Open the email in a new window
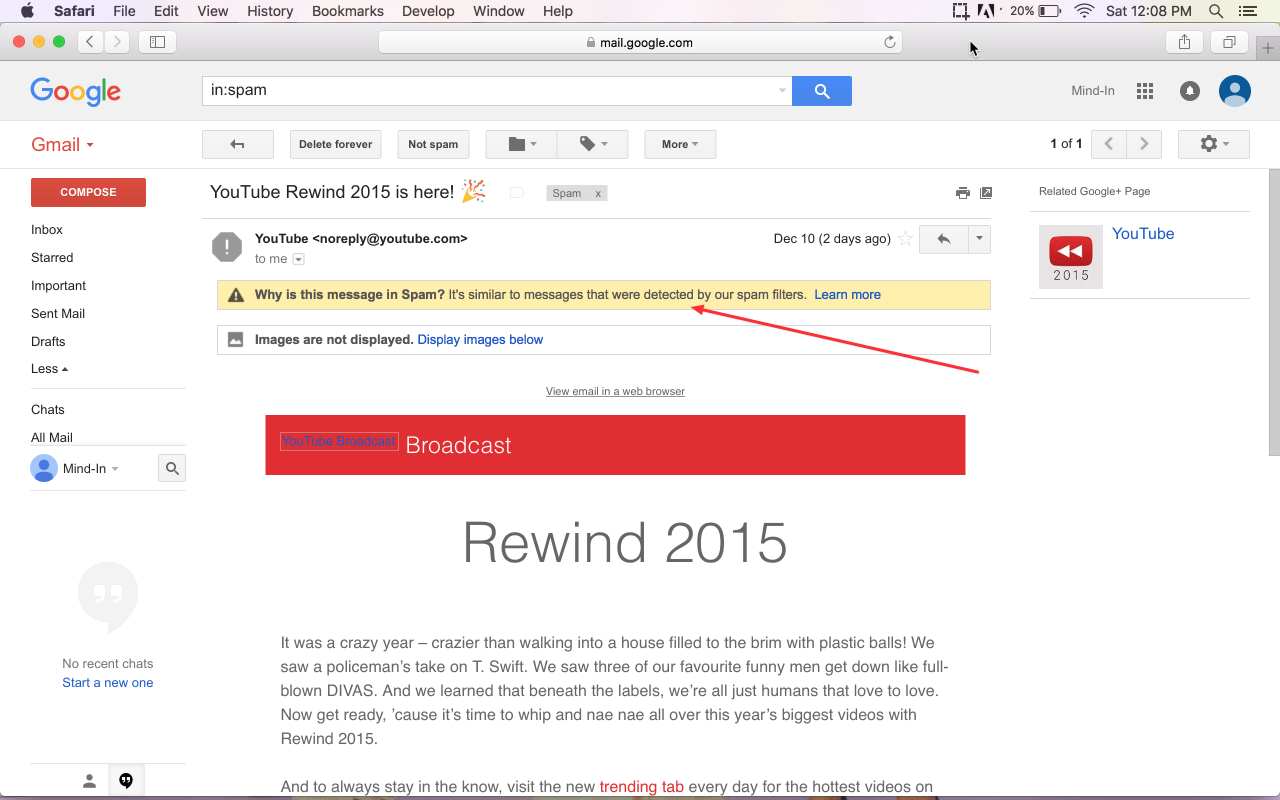 (x=986, y=192)
